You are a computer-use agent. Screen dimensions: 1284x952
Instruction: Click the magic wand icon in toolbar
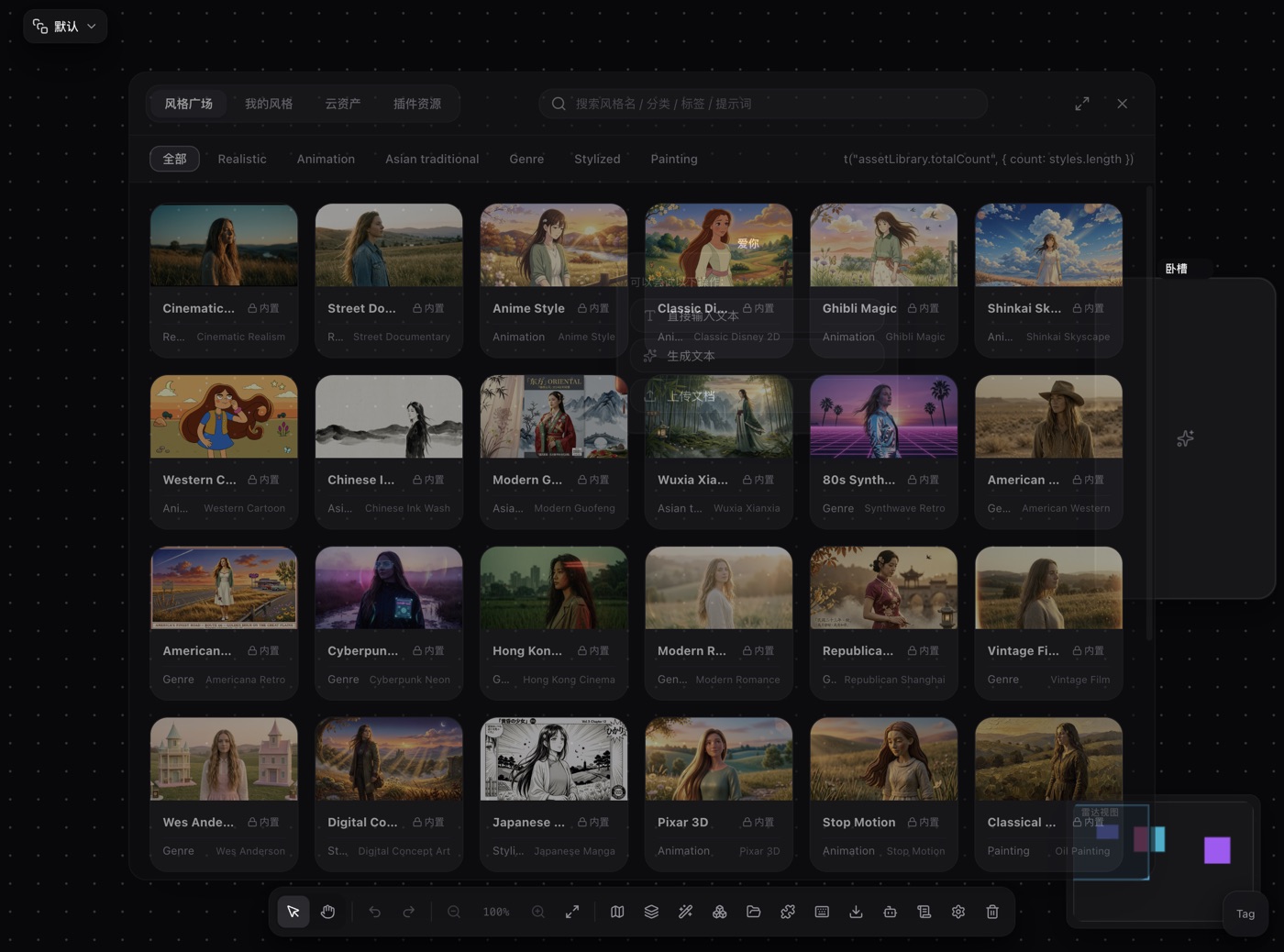(685, 912)
